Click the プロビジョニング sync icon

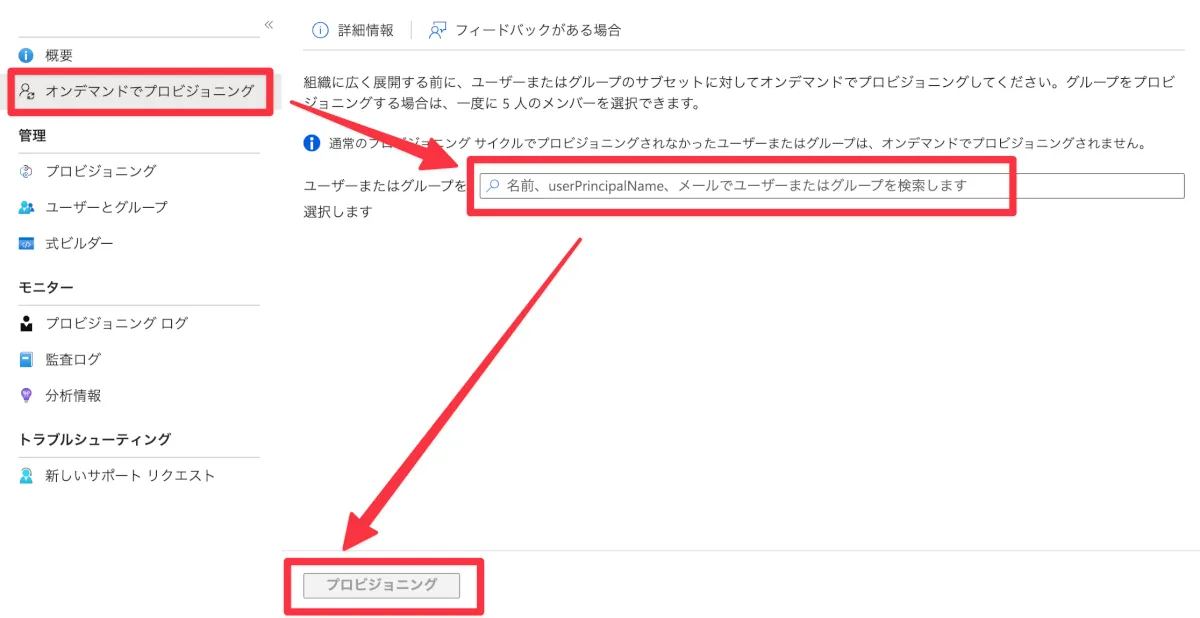click(x=27, y=172)
